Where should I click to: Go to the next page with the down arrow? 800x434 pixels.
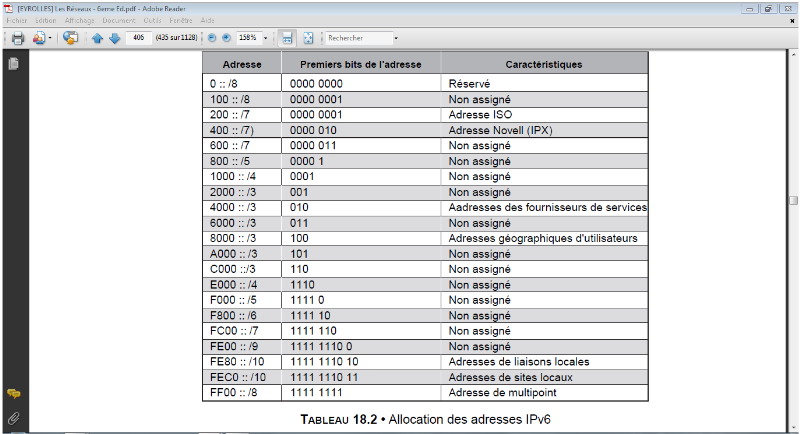[x=114, y=38]
